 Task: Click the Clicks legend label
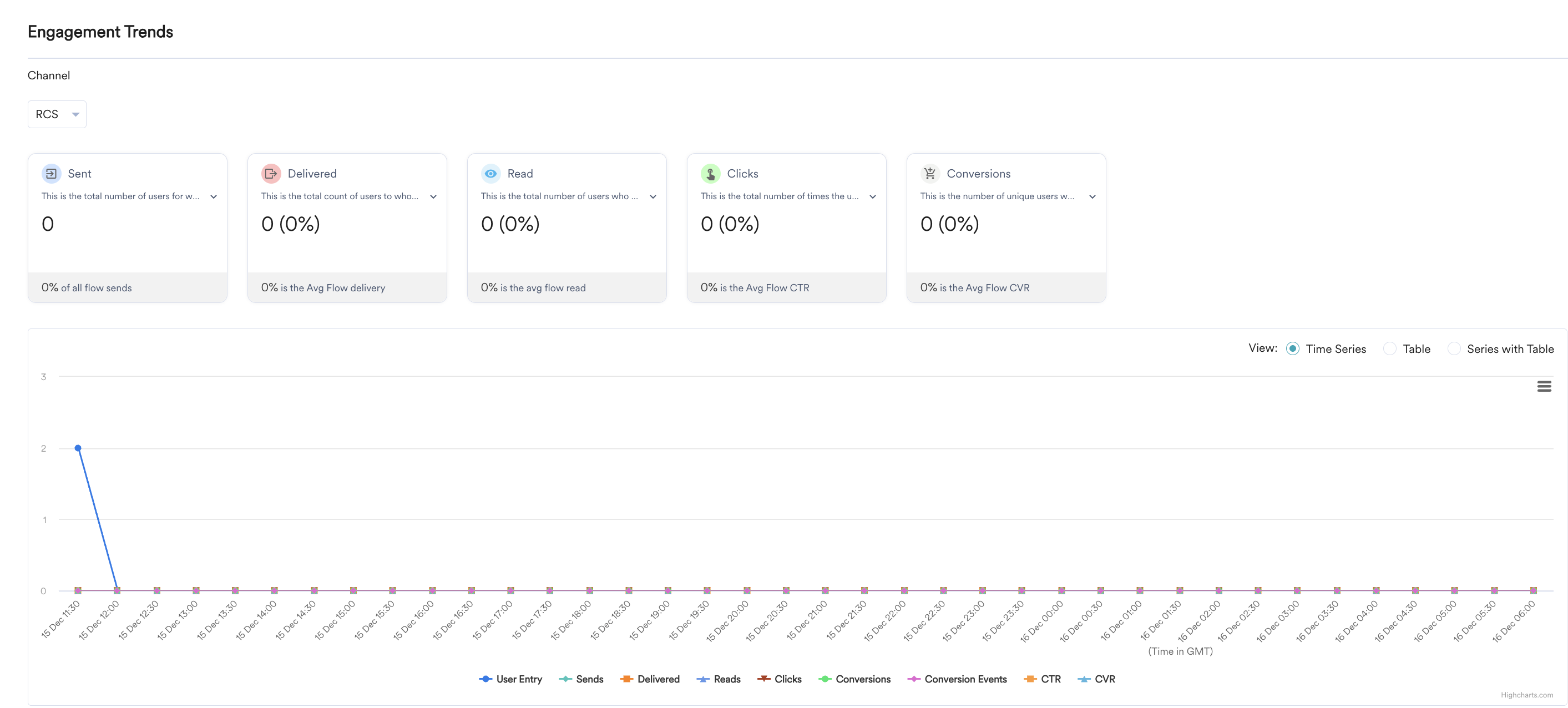[789, 679]
